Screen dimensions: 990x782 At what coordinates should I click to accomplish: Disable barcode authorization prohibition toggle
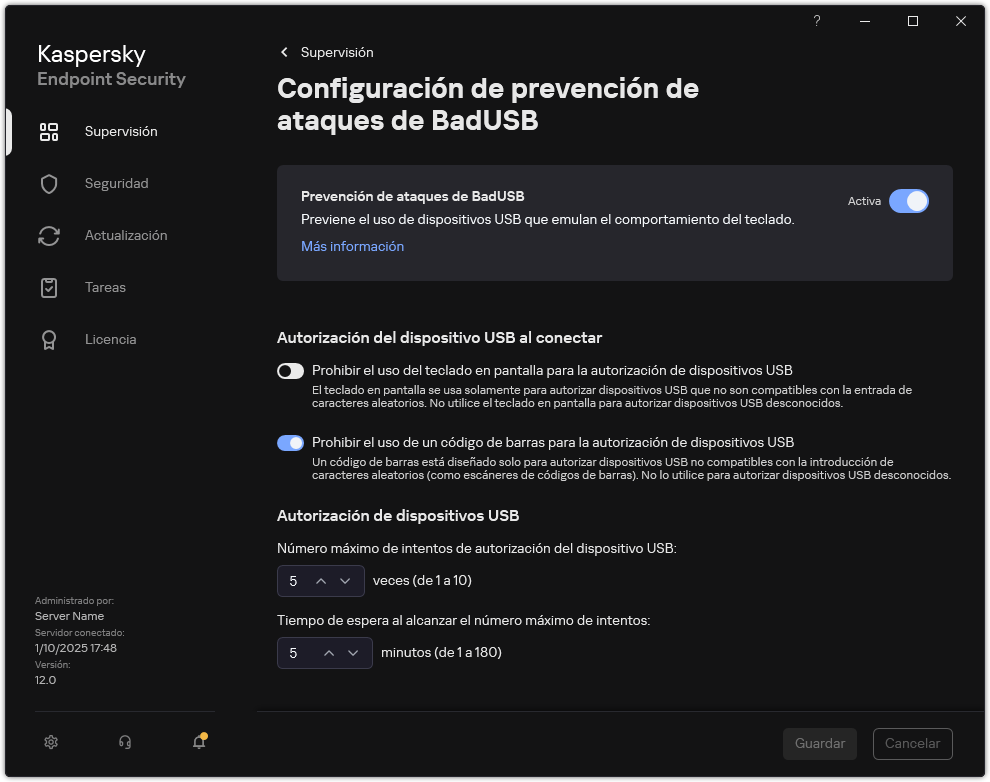[x=290, y=442]
